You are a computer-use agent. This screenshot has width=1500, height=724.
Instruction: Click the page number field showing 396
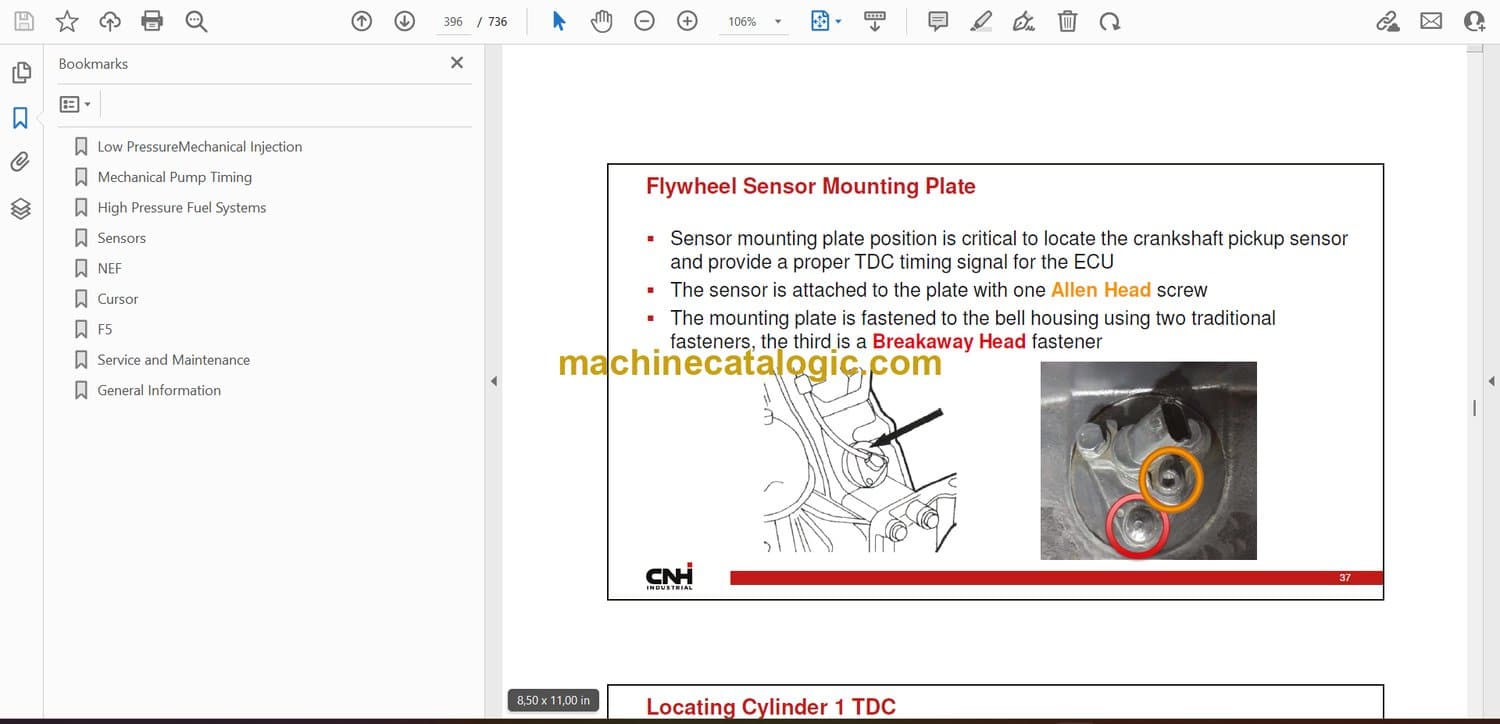tap(454, 21)
